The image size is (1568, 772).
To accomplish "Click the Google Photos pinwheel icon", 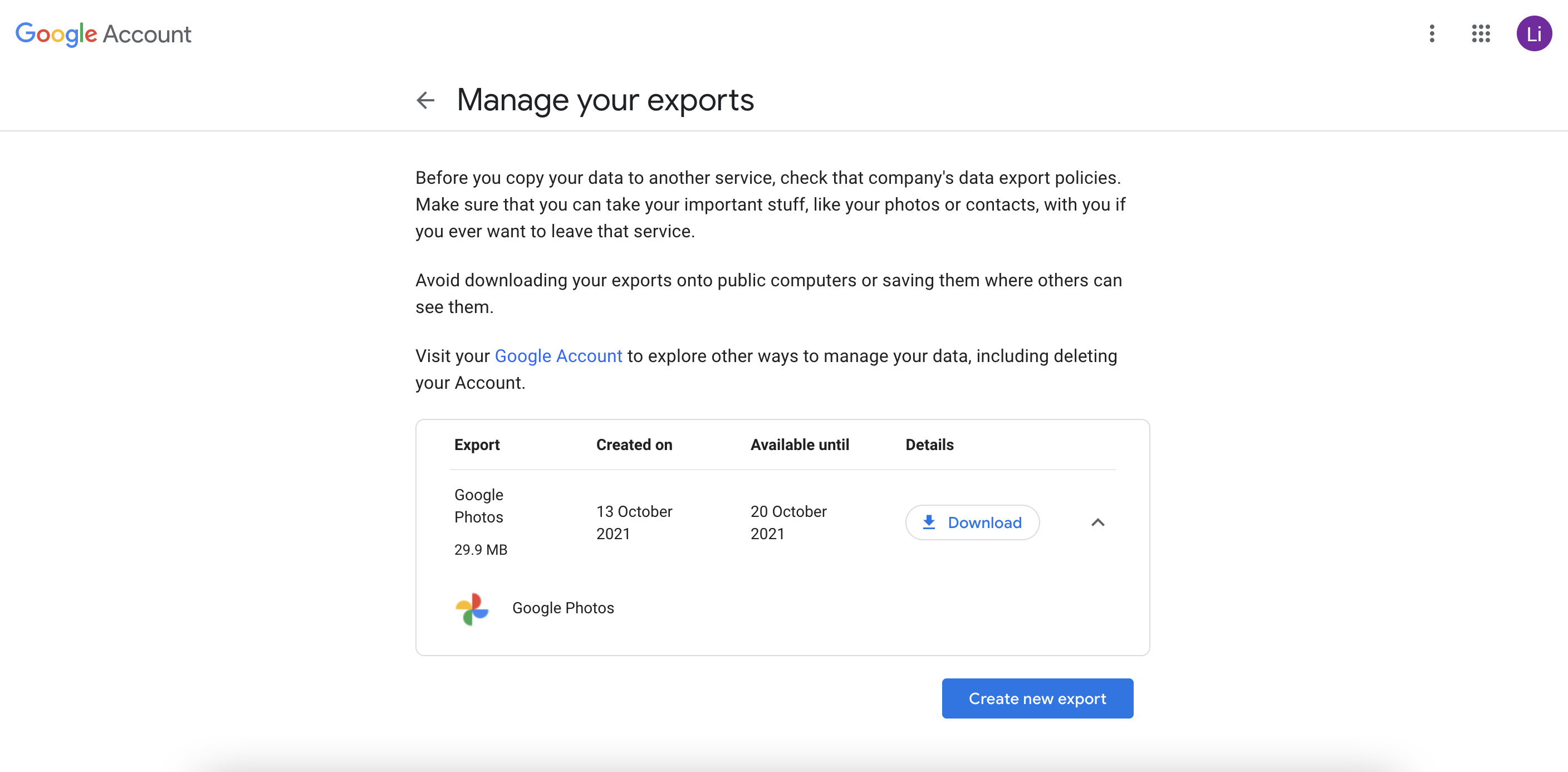I will pos(472,608).
